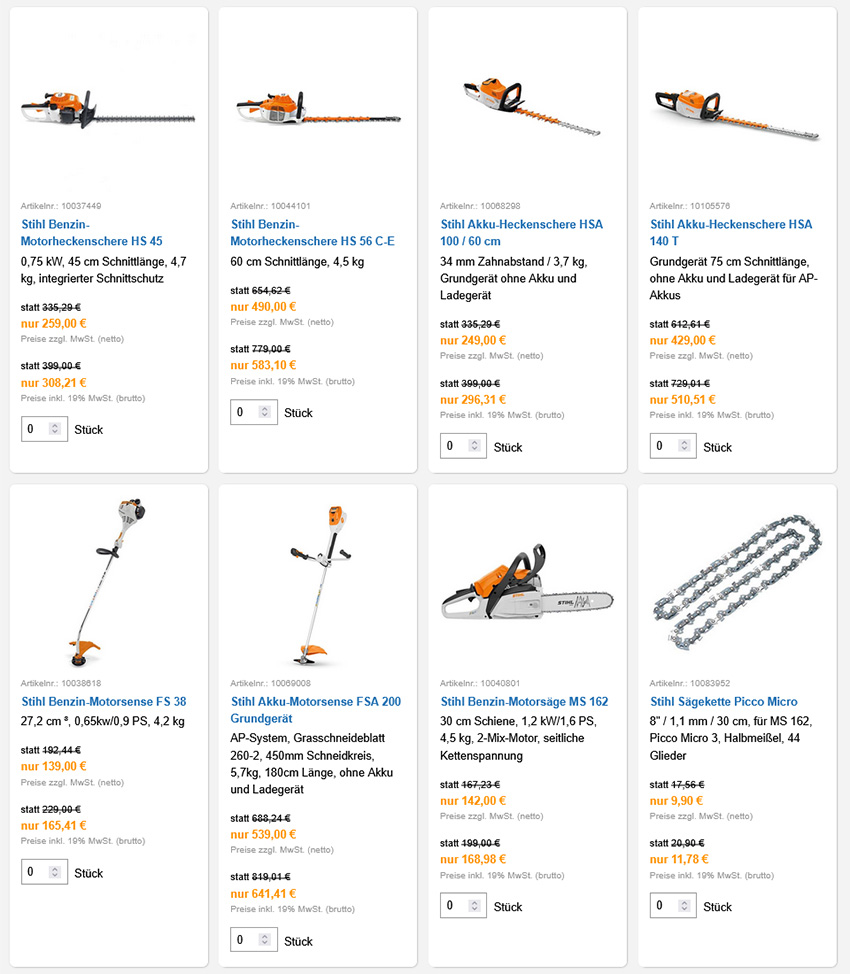This screenshot has width=850, height=974.
Task: Go to Stihl Akku-Heckenschere HSA 100 / 60 cm
Action: click(522, 233)
